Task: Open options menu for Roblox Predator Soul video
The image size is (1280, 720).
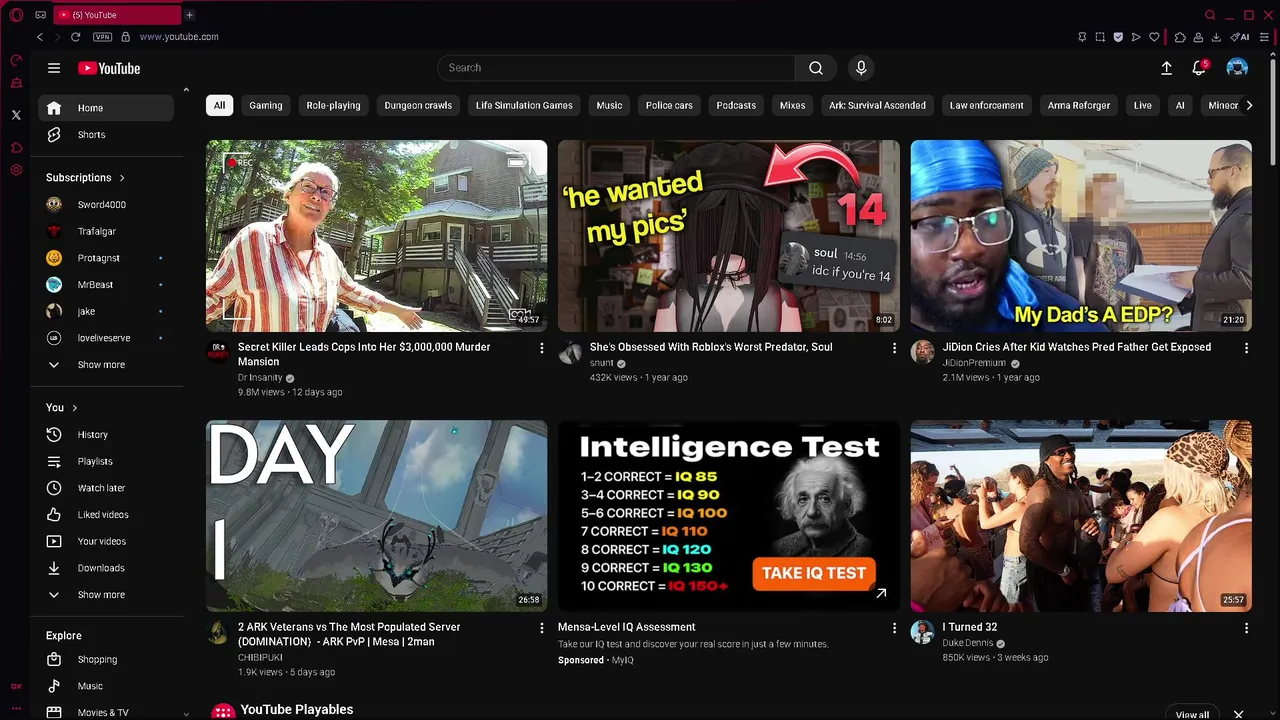Action: click(894, 348)
